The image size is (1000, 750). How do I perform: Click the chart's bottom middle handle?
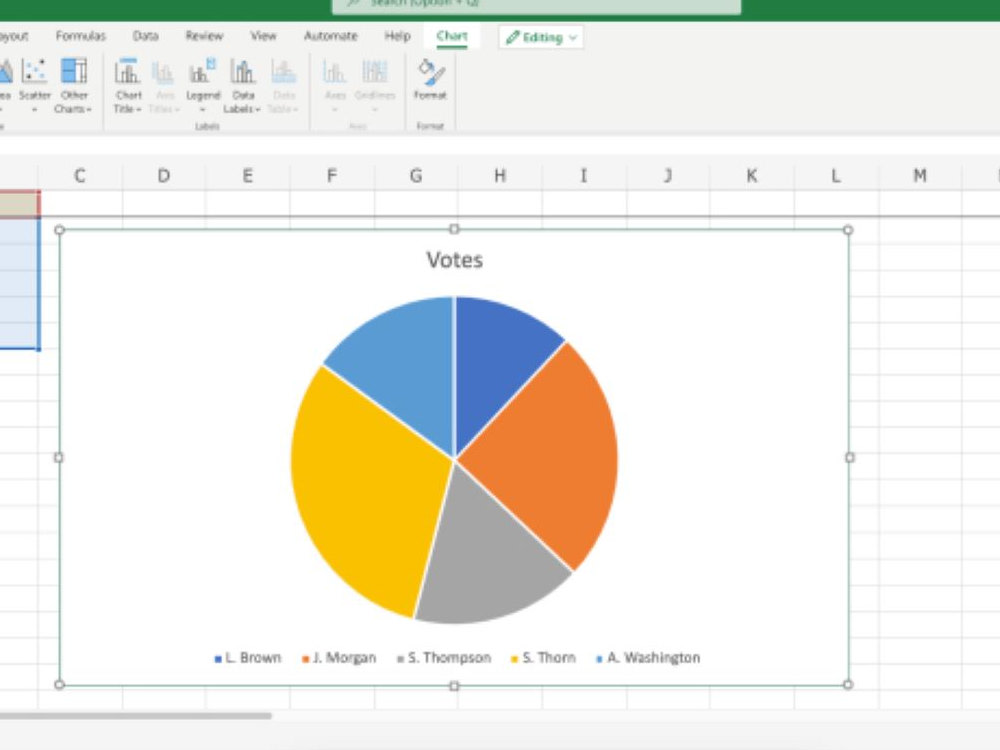[454, 686]
